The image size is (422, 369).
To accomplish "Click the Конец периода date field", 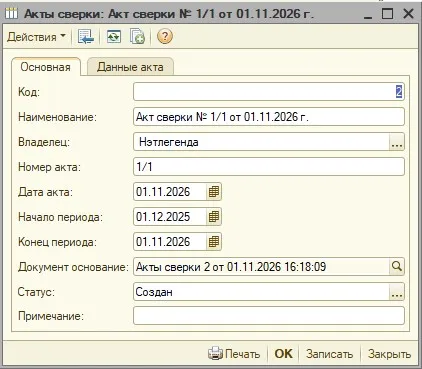I will (x=170, y=242).
